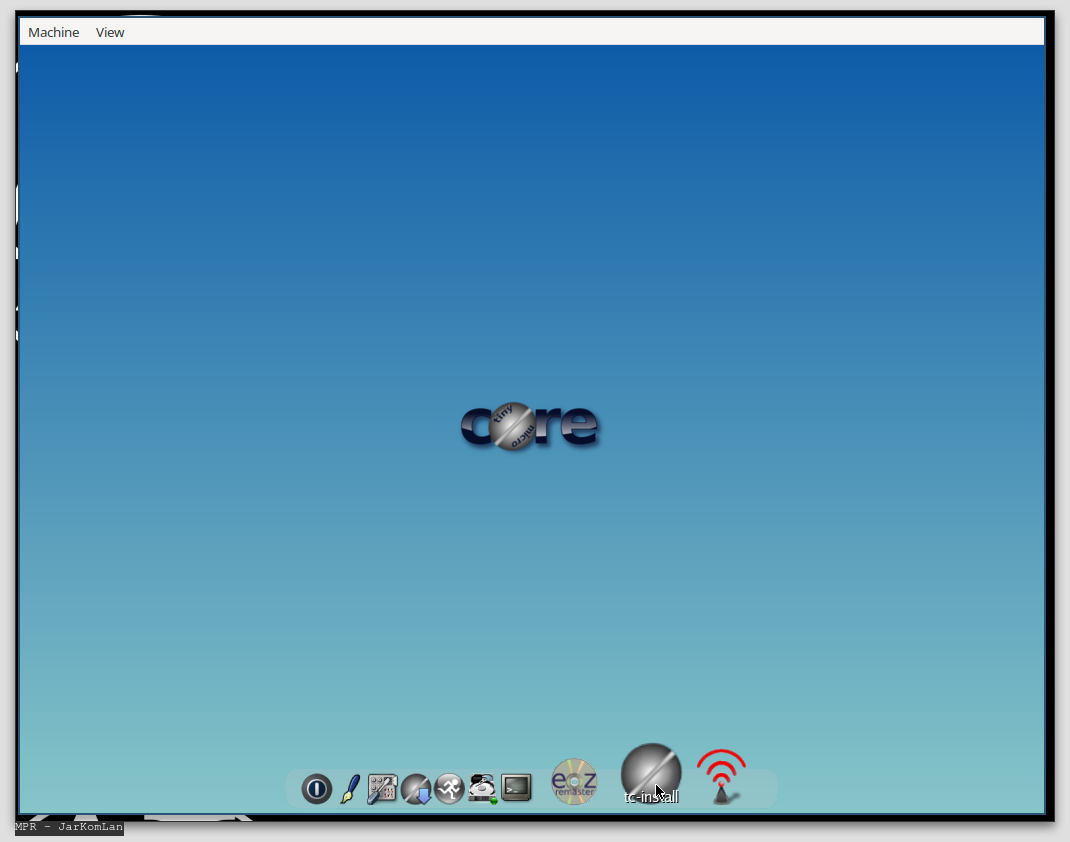Viewport: 1070px width, 842px height.
Task: Open the editor using the paintbrush icon
Action: (349, 788)
